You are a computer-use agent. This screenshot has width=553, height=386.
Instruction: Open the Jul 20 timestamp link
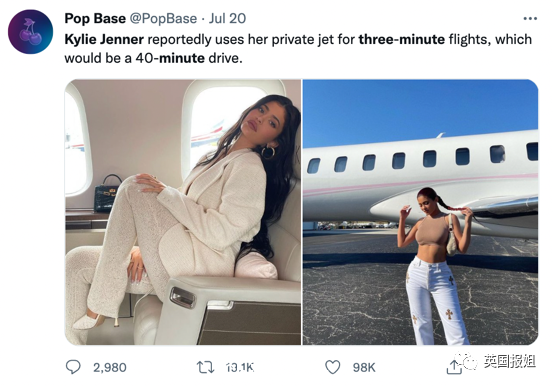[x=227, y=18]
